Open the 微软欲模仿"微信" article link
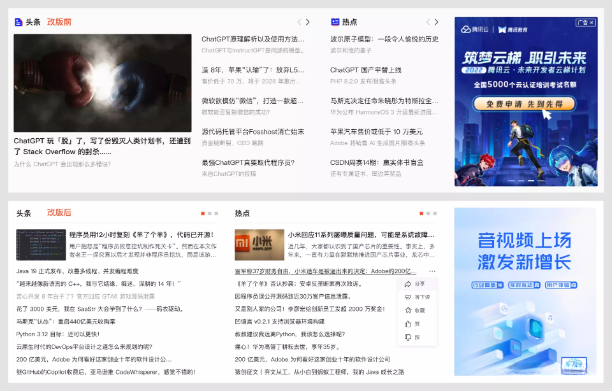 point(253,101)
